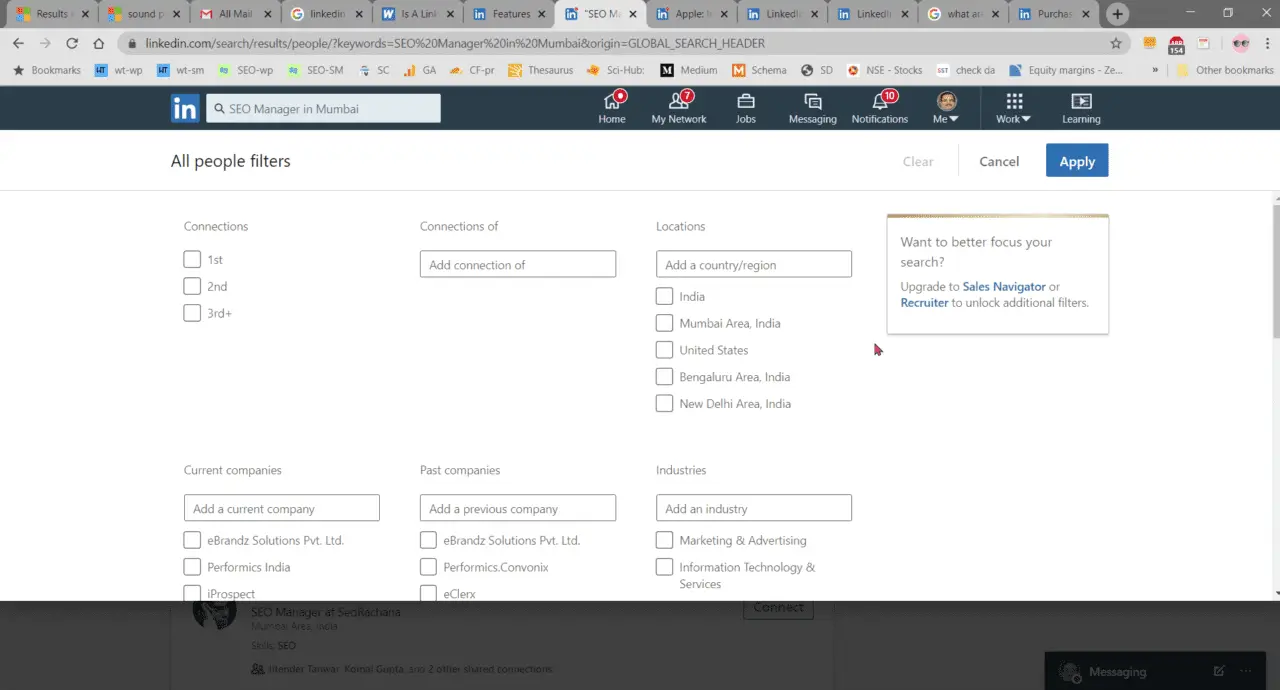Select New Delhi Area, India checkbox

664,404
